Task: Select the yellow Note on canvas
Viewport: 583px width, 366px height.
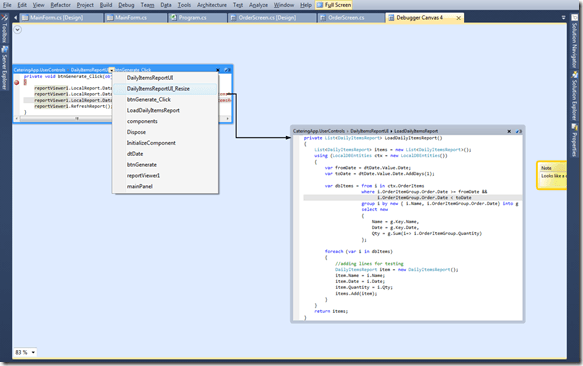Action: tap(552, 175)
